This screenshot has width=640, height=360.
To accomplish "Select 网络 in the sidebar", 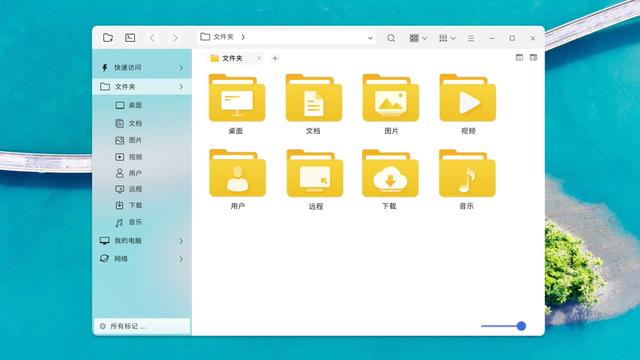I will coord(142,259).
